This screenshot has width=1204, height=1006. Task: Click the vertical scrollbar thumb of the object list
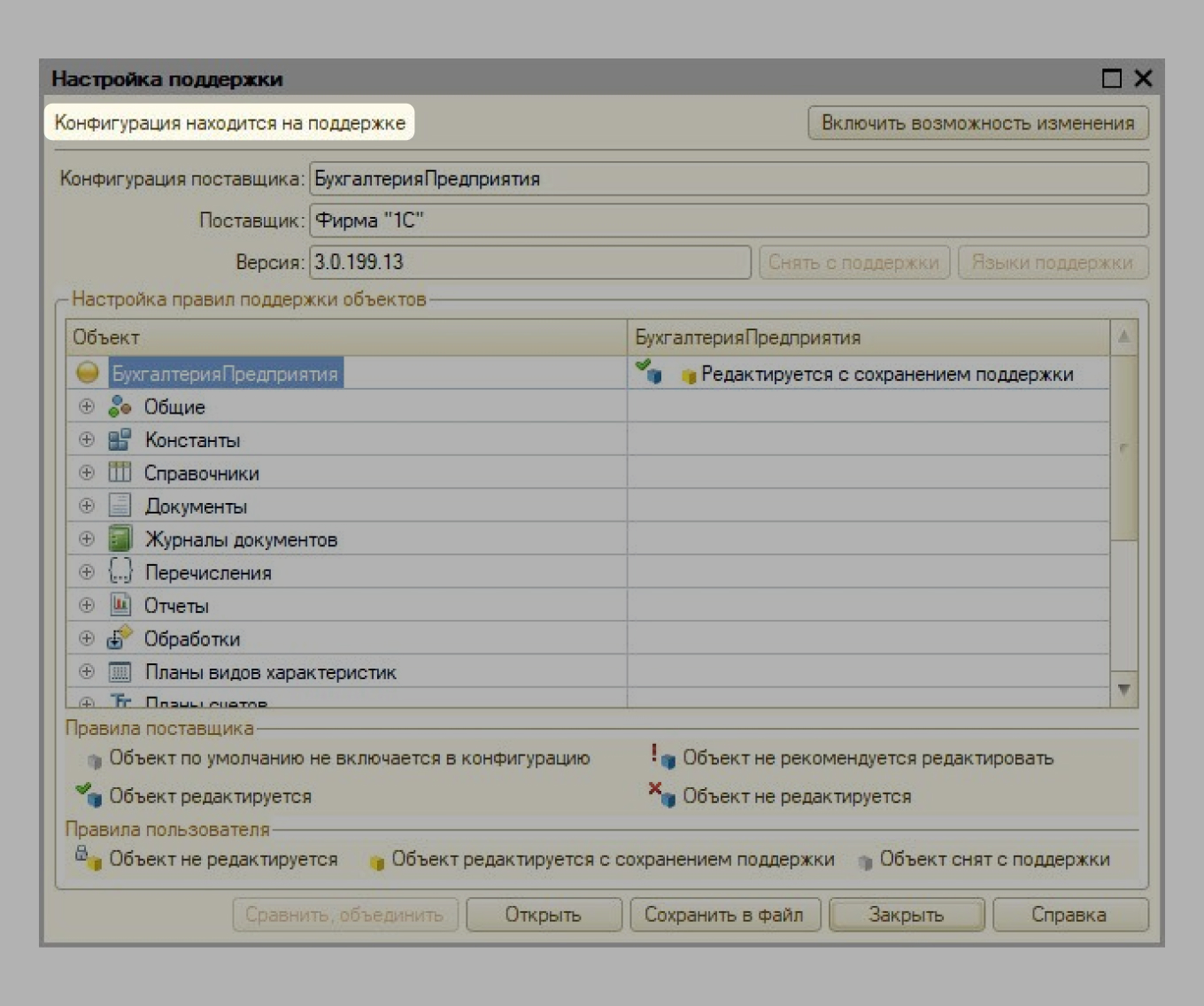(x=1123, y=447)
